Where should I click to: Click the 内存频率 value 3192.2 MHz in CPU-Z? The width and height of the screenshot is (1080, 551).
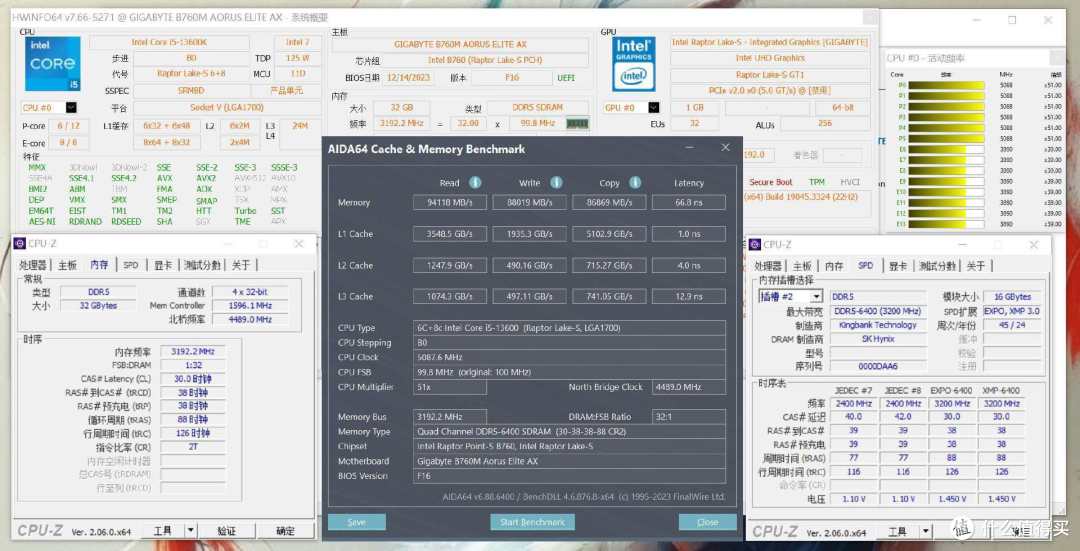[193, 351]
